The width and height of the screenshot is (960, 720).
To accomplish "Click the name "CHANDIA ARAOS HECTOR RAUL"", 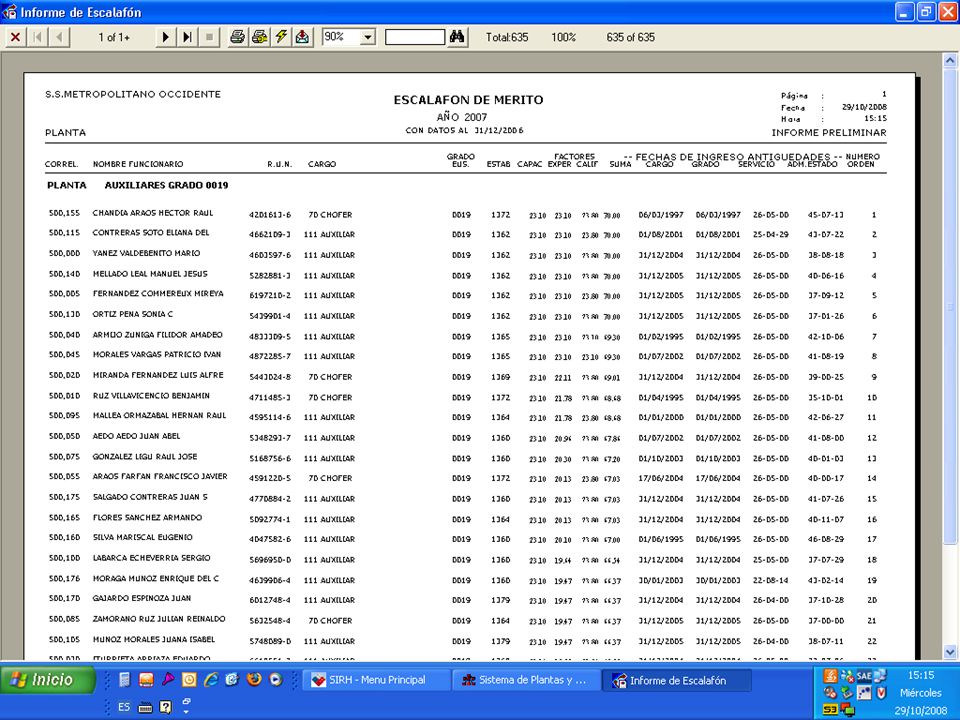I will pyautogui.click(x=153, y=213).
